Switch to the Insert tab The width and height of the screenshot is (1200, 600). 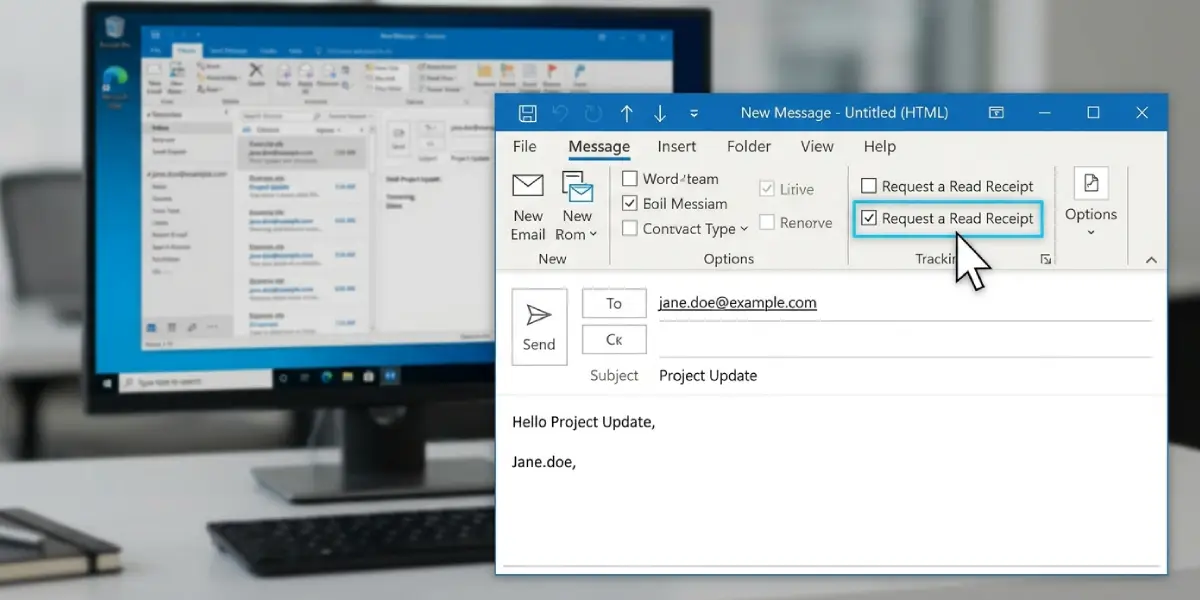[676, 146]
